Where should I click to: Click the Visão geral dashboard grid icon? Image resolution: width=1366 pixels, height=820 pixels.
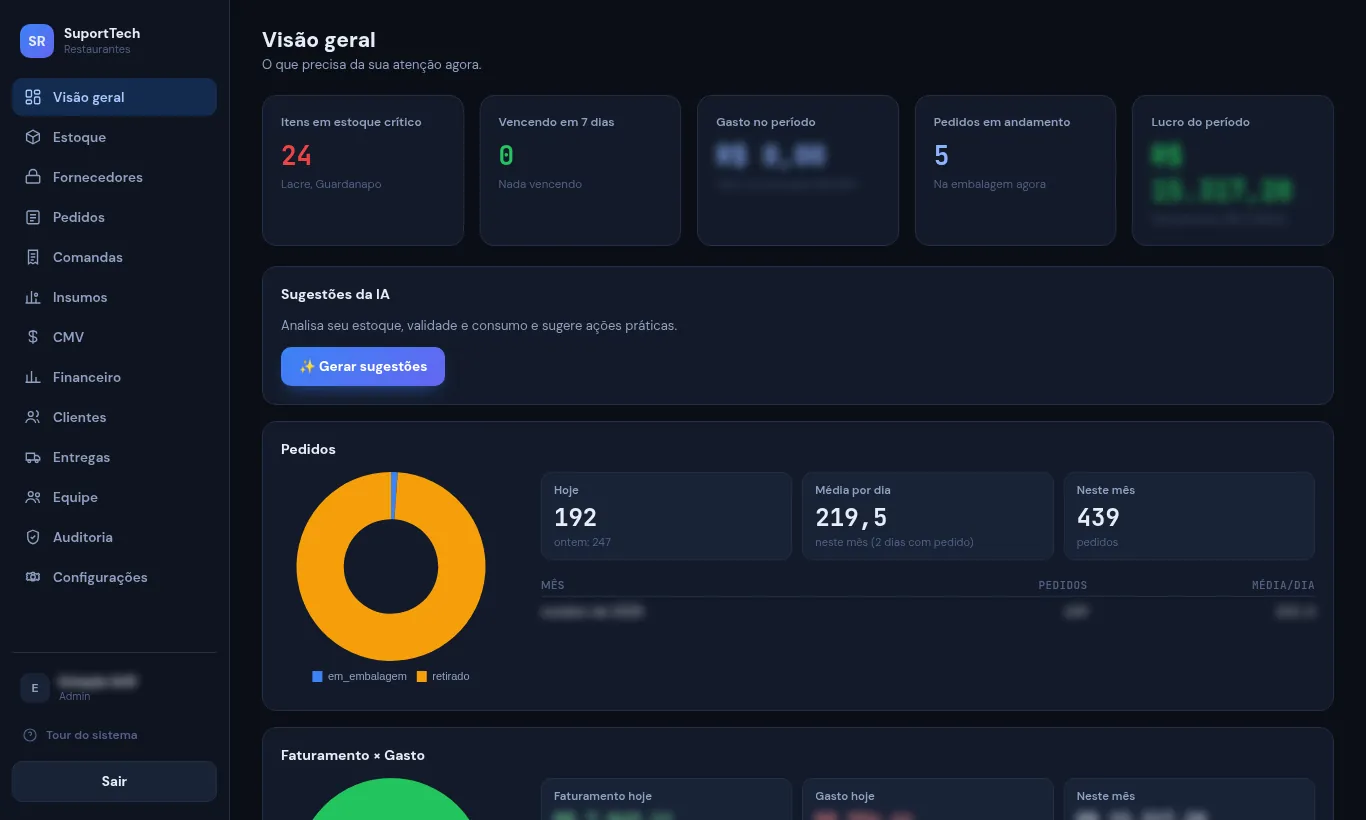pyautogui.click(x=33, y=97)
